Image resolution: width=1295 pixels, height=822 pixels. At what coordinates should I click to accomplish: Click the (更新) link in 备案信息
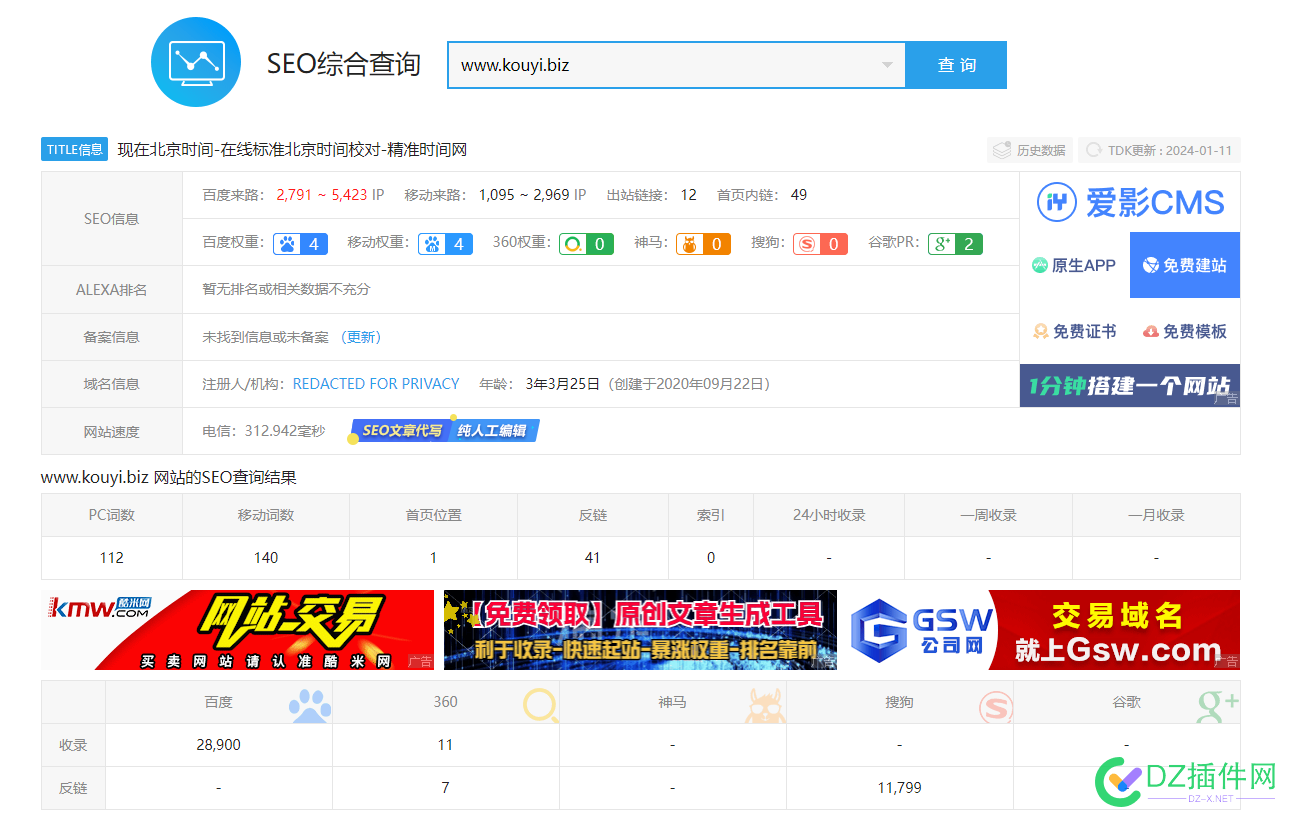click(x=360, y=337)
